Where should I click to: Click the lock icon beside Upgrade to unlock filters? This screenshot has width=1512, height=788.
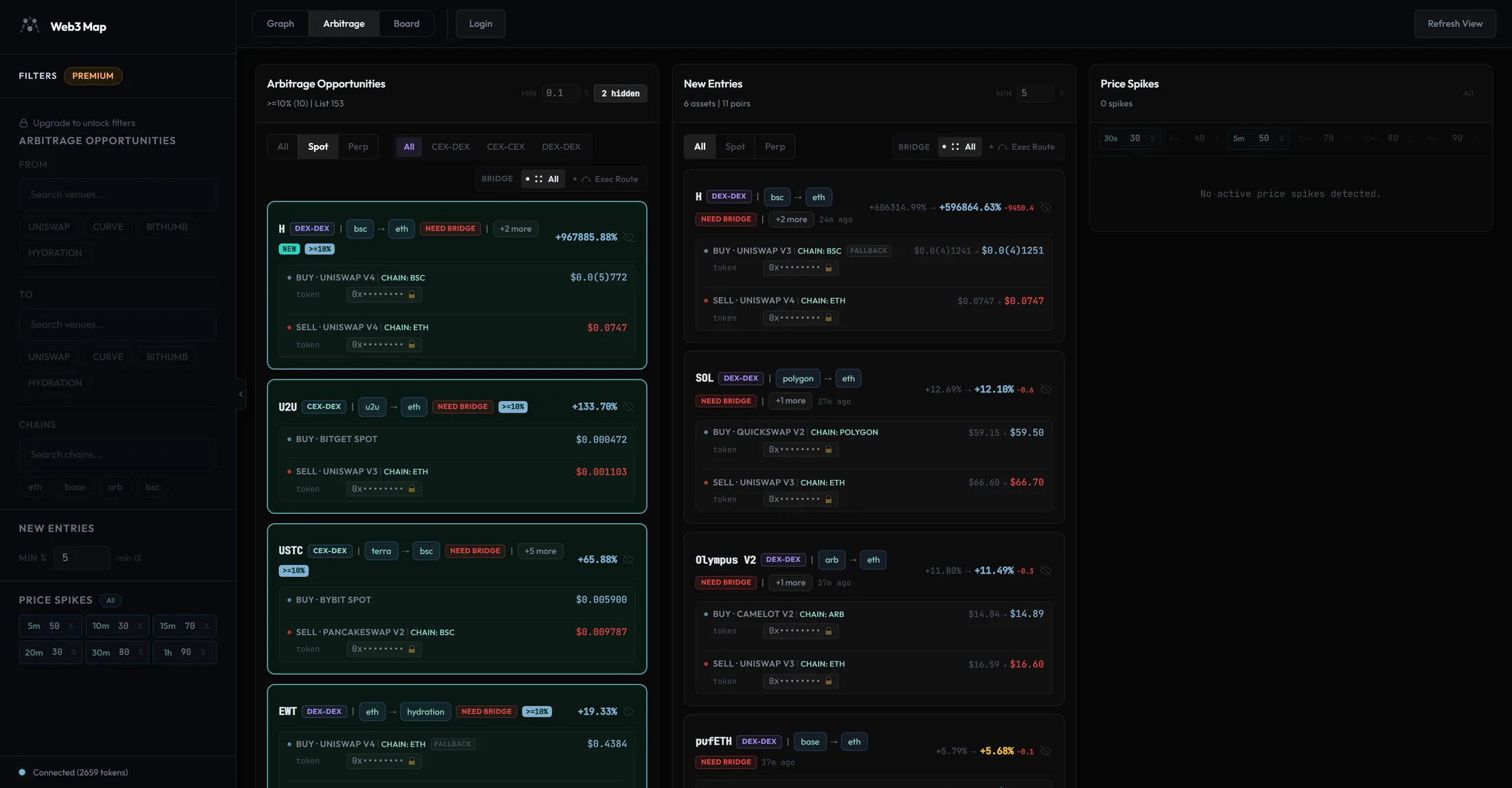coord(23,123)
